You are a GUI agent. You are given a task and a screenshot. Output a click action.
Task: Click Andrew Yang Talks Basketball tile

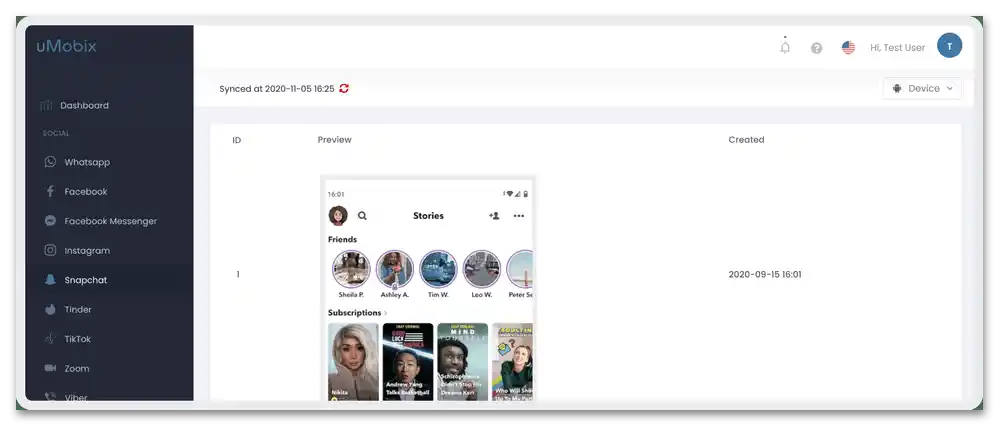[408, 362]
